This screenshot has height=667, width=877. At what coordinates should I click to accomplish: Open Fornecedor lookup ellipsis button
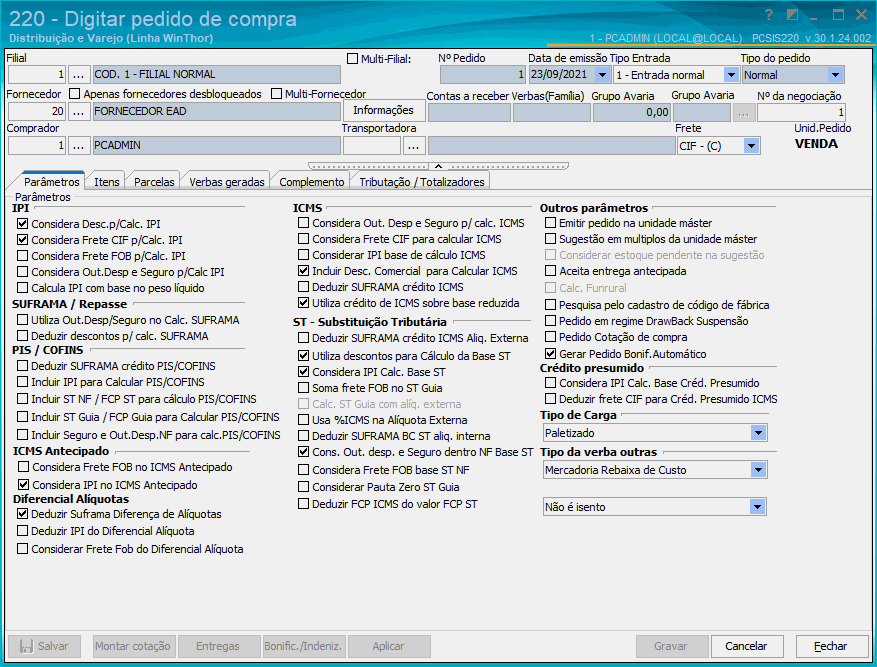(78, 111)
